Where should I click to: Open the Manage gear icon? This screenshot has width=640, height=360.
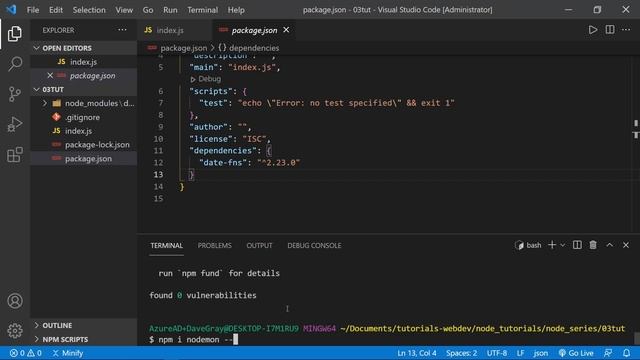(15, 331)
